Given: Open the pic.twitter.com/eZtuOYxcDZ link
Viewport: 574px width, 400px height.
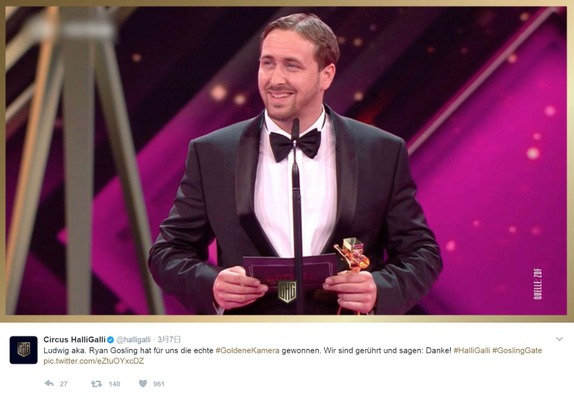Looking at the screenshot, I should pyautogui.click(x=94, y=361).
